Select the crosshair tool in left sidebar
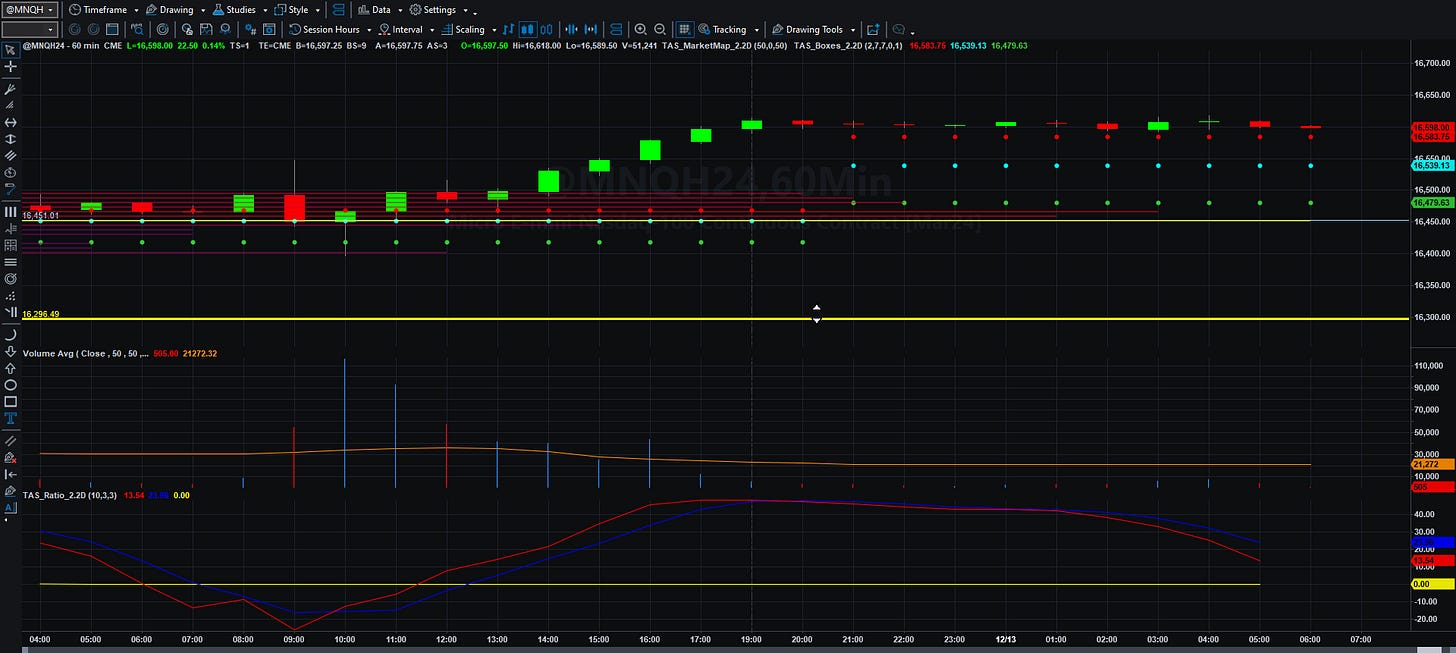Image resolution: width=1456 pixels, height=653 pixels. (x=11, y=66)
